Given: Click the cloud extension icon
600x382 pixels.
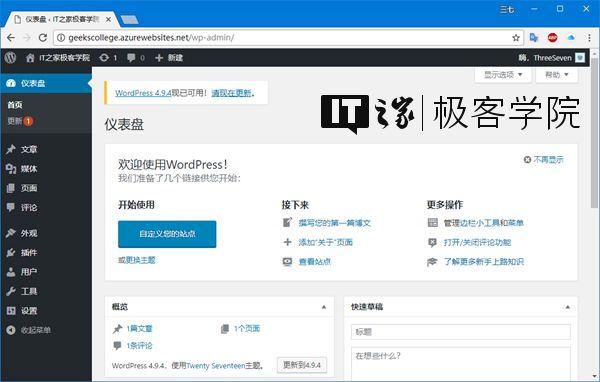Looking at the screenshot, I should (571, 38).
